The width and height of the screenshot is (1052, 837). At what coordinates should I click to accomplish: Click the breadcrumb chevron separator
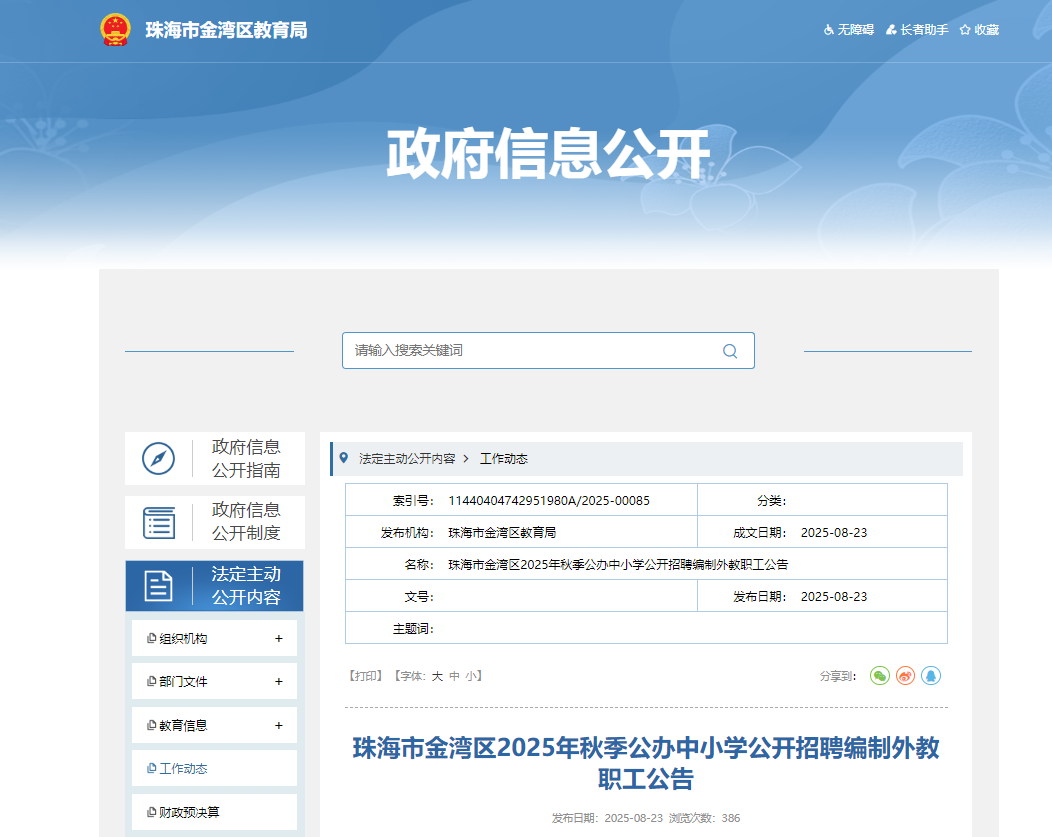click(466, 459)
